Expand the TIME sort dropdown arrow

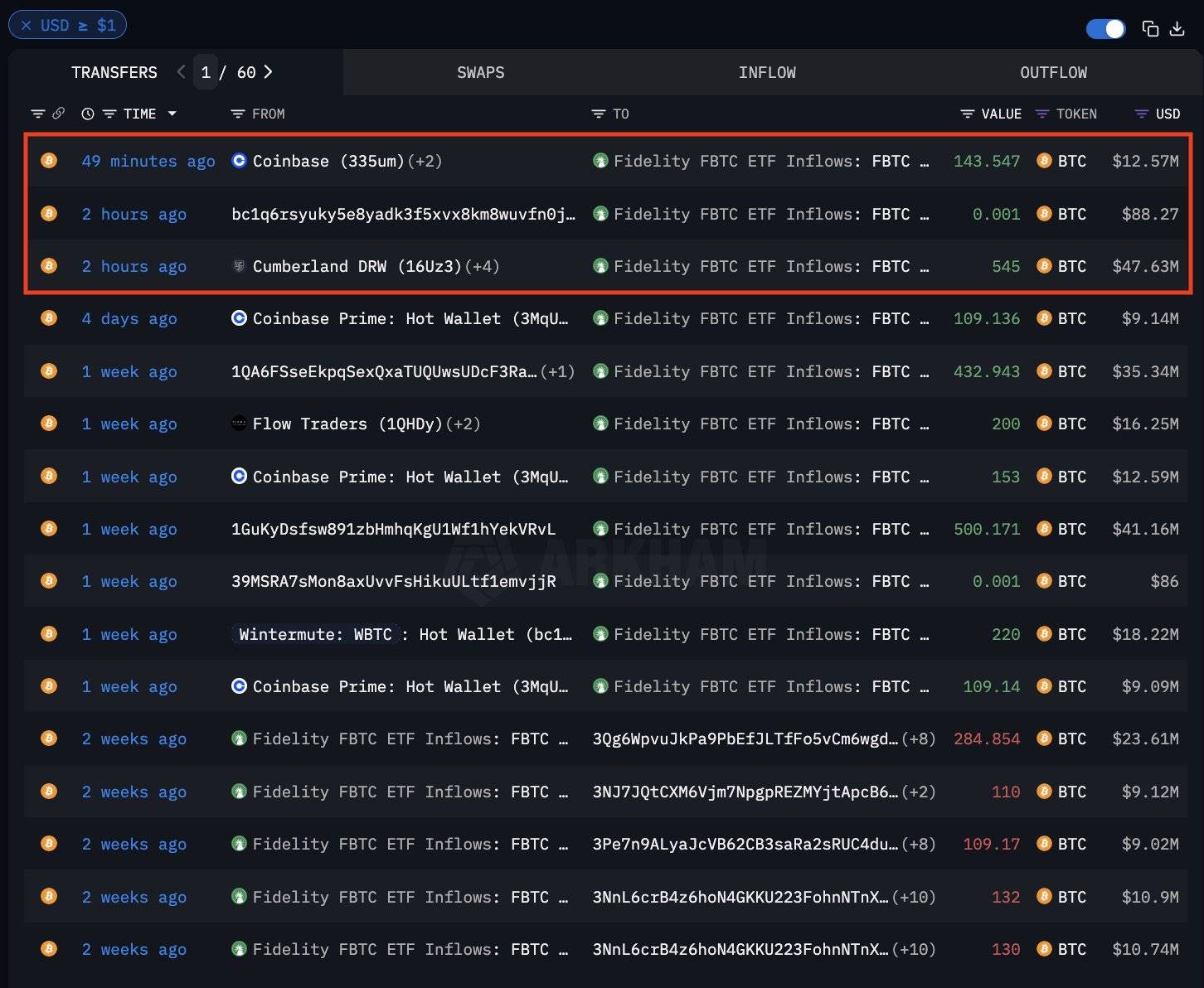[172, 114]
